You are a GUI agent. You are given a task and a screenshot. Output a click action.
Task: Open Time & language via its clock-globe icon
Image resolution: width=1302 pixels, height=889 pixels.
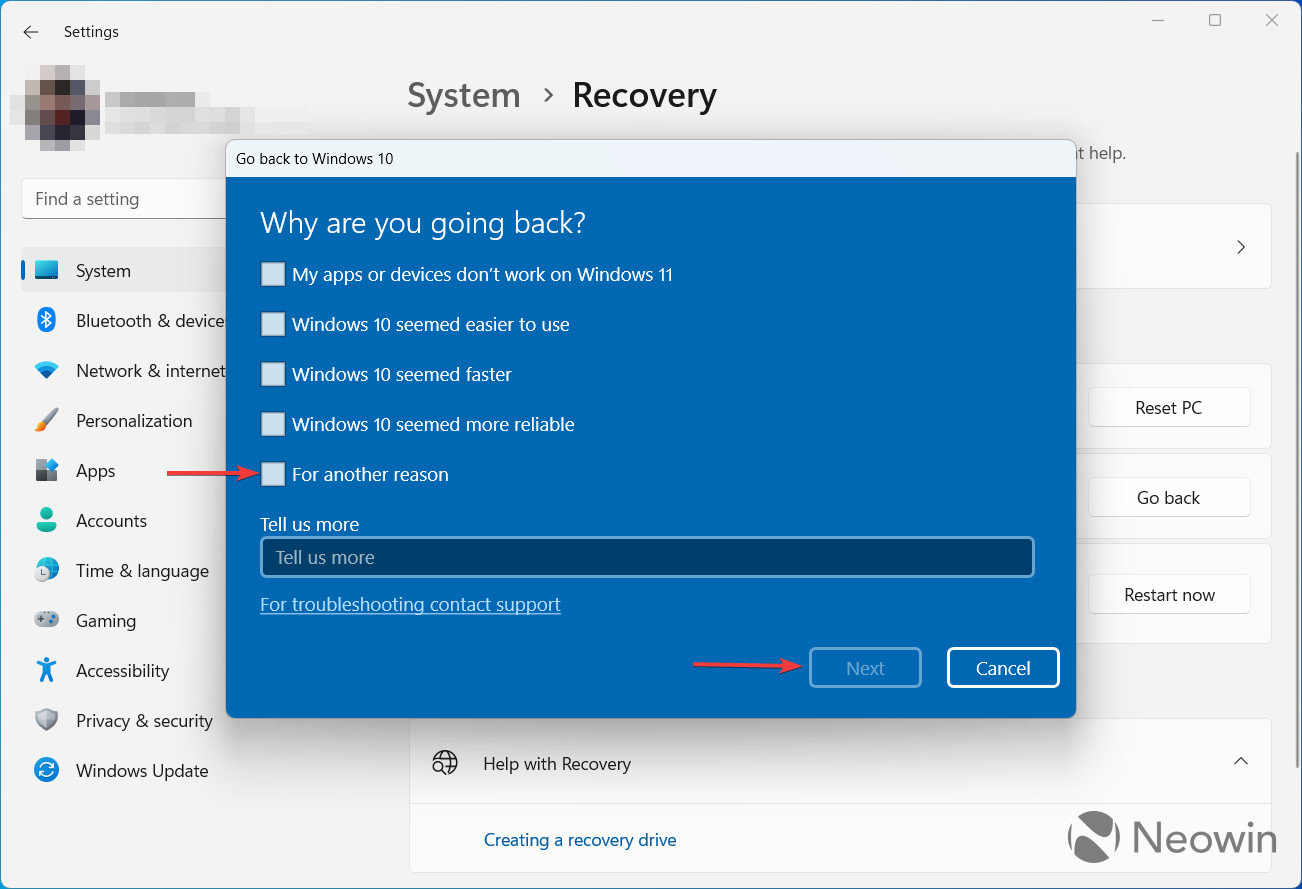click(46, 570)
